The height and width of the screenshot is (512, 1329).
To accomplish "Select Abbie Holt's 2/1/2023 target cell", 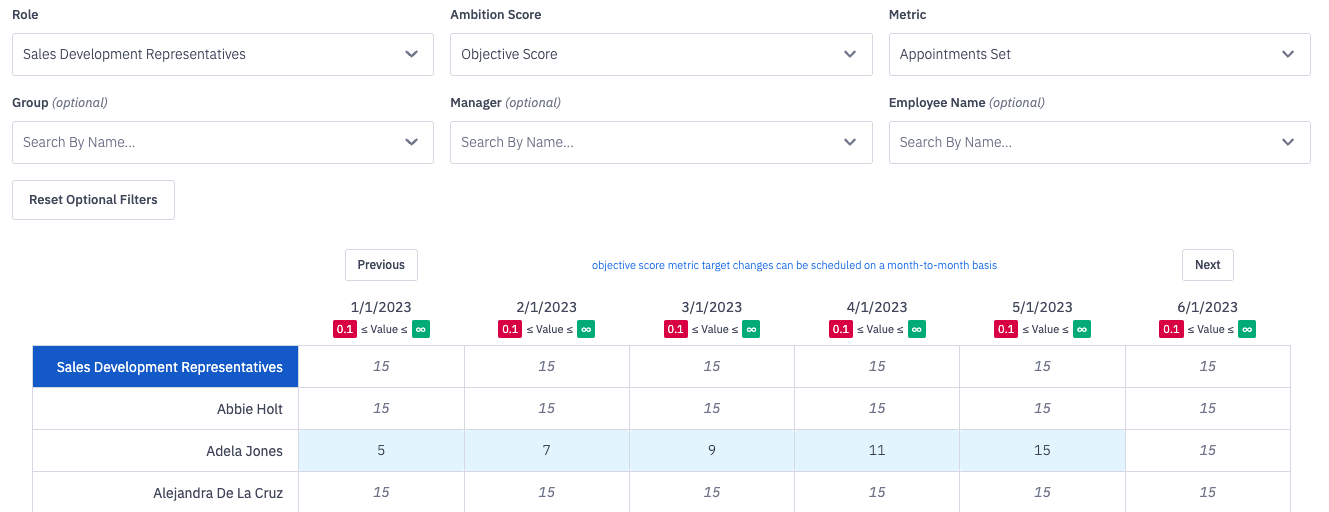I will click(546, 409).
